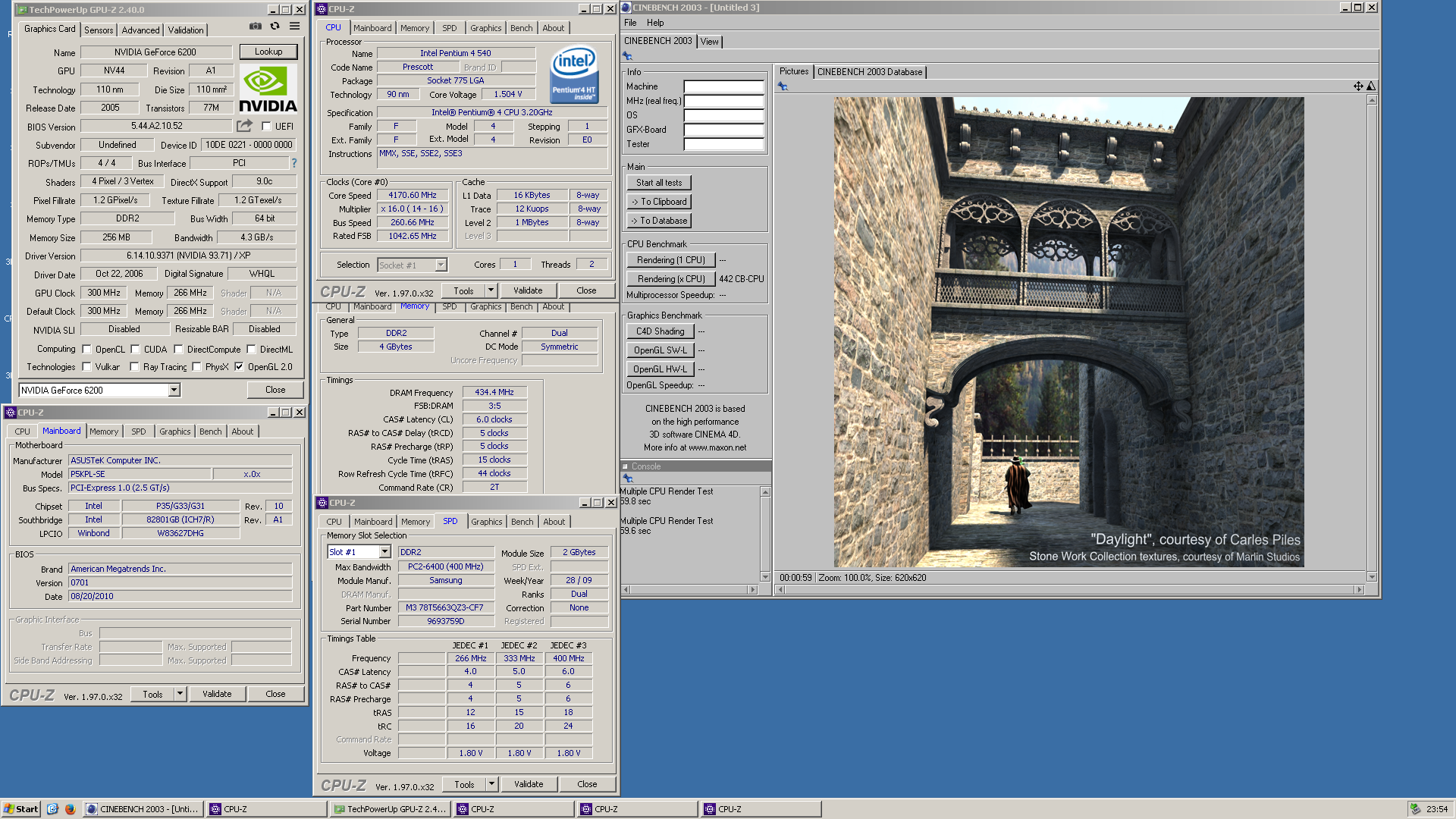Open the View tab in CINEBENCH
The width and height of the screenshot is (1456, 819).
point(709,42)
